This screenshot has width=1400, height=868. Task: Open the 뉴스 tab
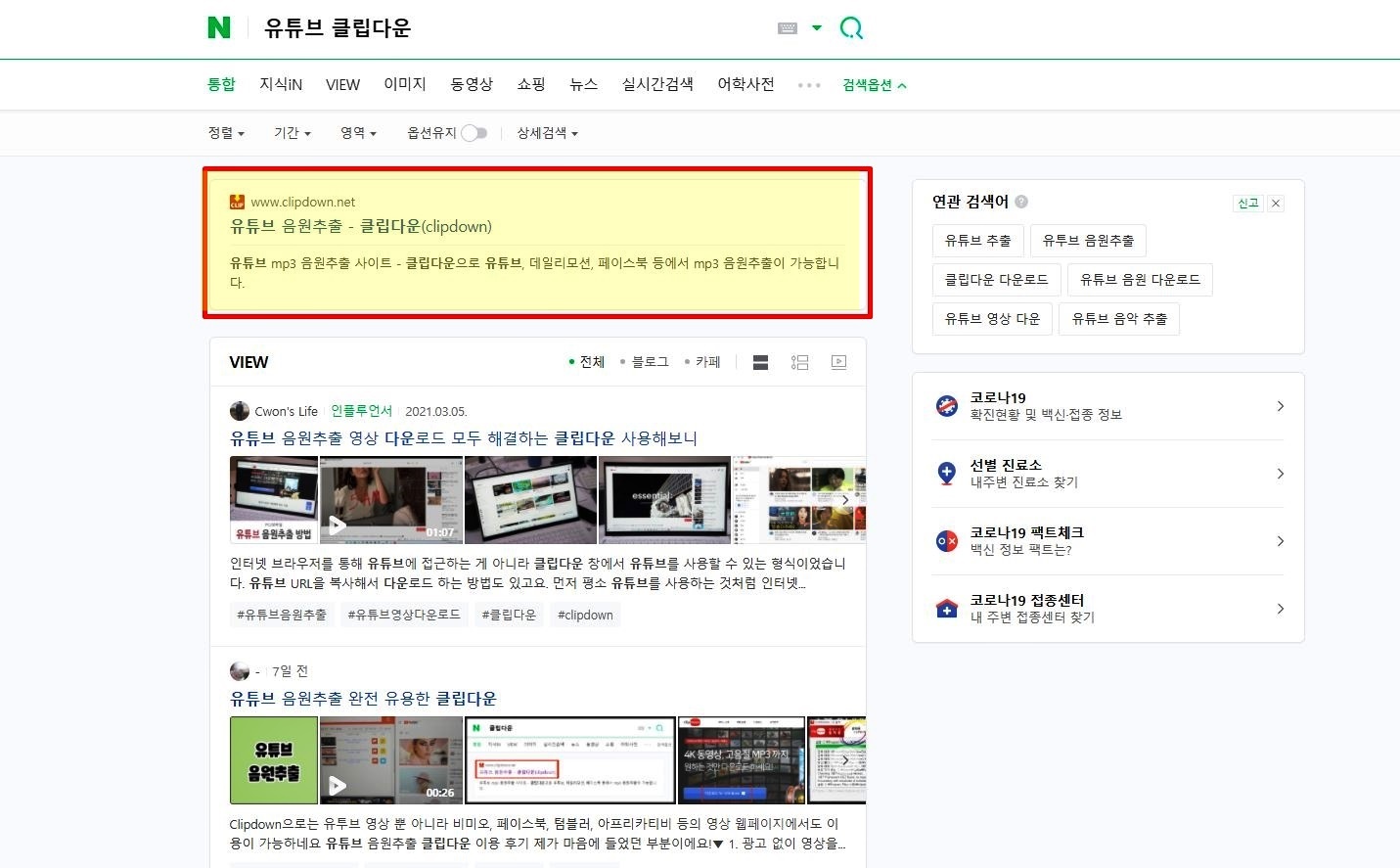pyautogui.click(x=583, y=84)
